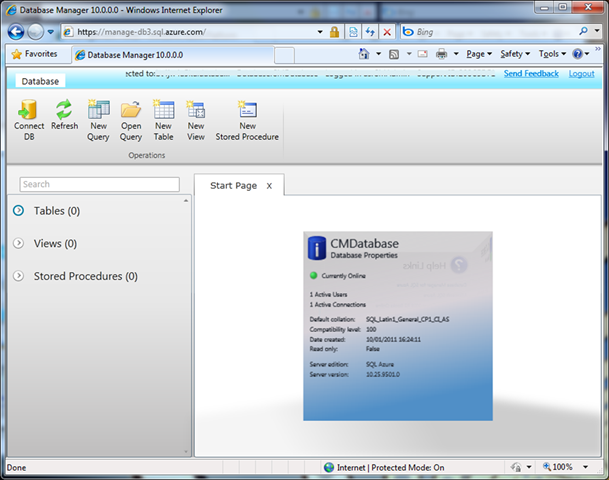609x480 pixels.
Task: Click the Favorites star button
Action: tap(34, 54)
